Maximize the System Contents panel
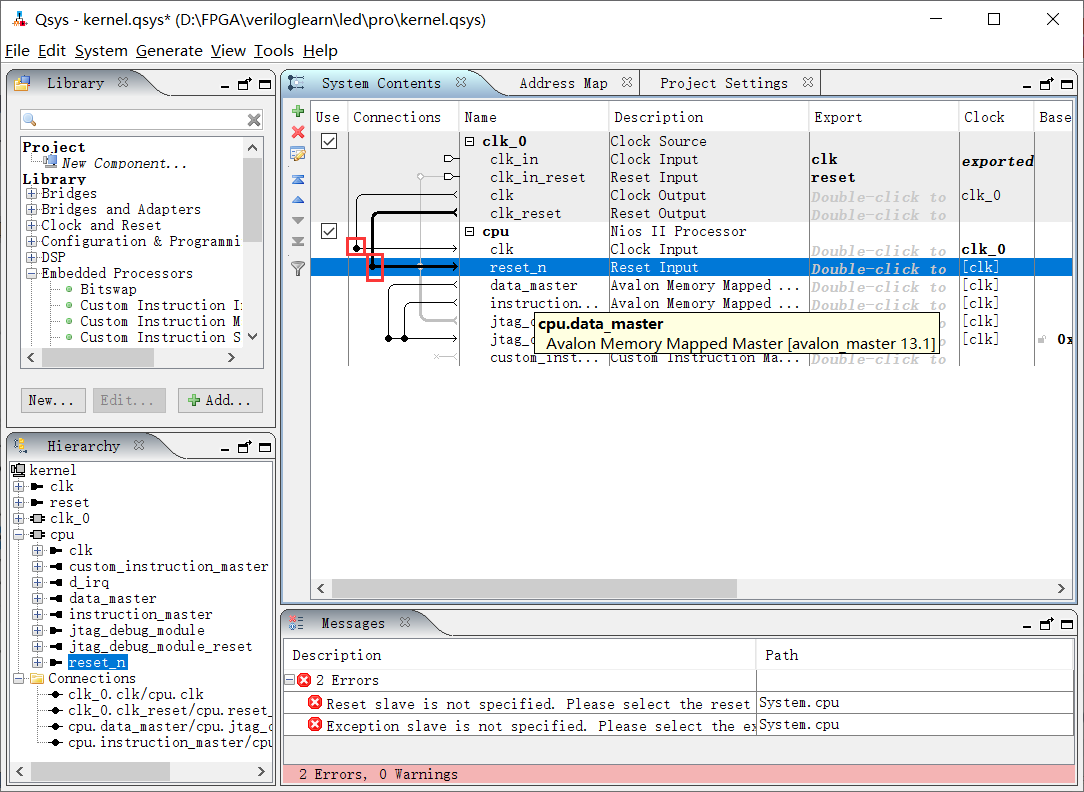 pos(1067,84)
